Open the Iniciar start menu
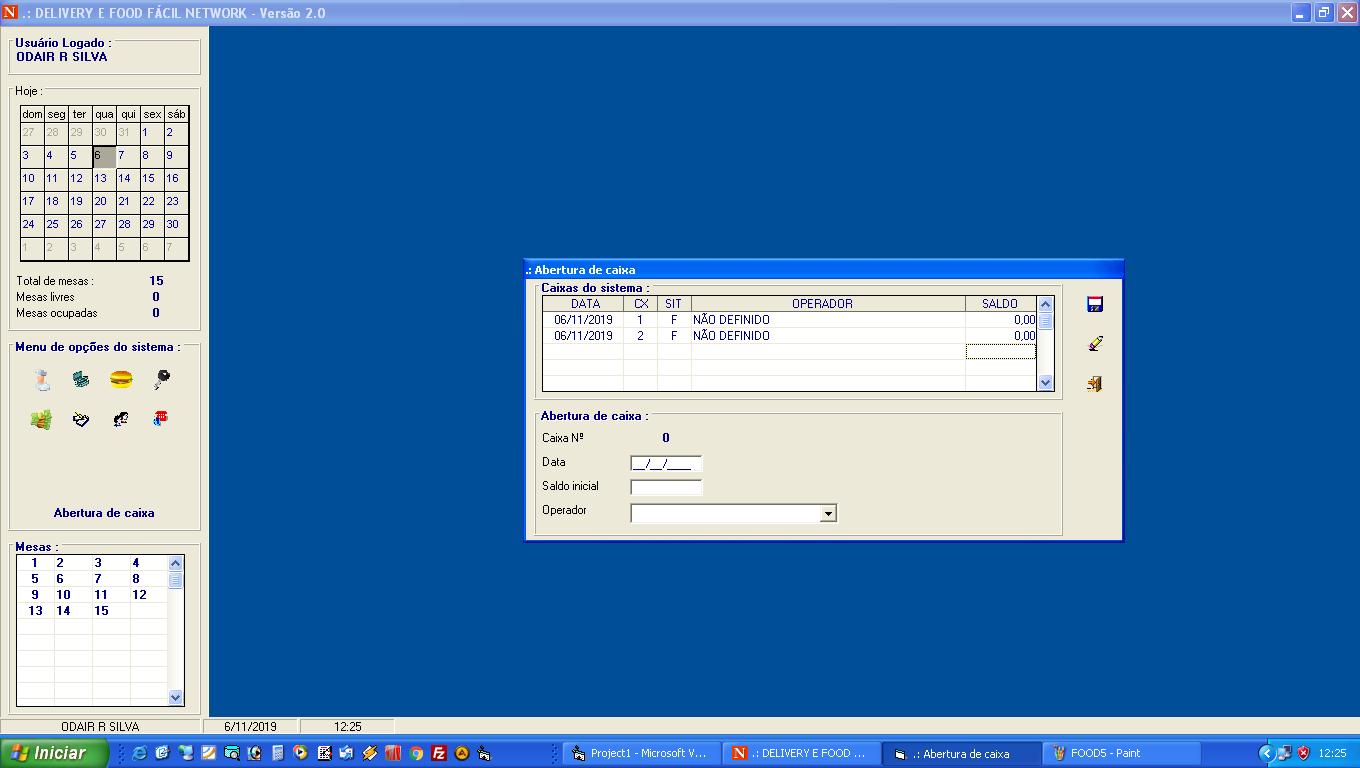This screenshot has width=1360, height=768. (x=54, y=753)
